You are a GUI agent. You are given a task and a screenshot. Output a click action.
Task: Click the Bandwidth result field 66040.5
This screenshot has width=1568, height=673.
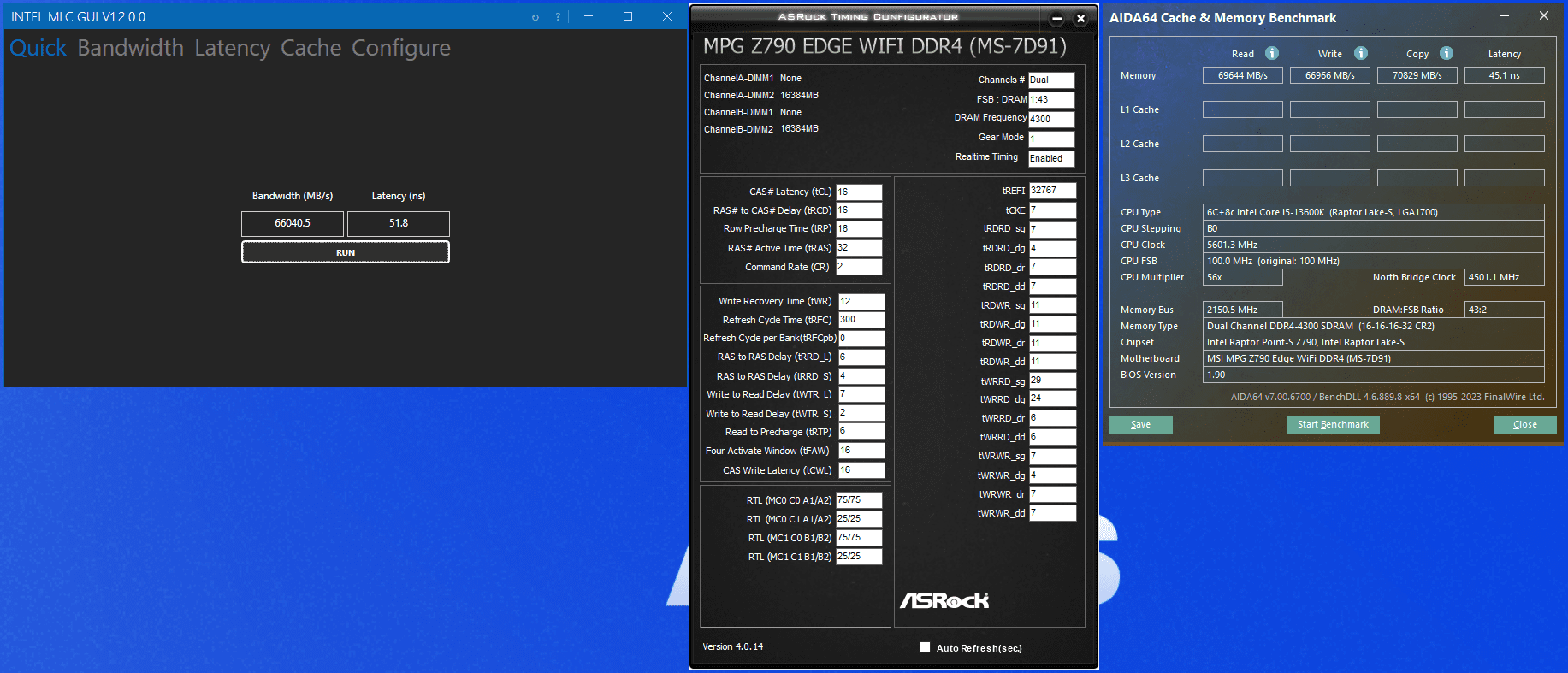tap(293, 223)
